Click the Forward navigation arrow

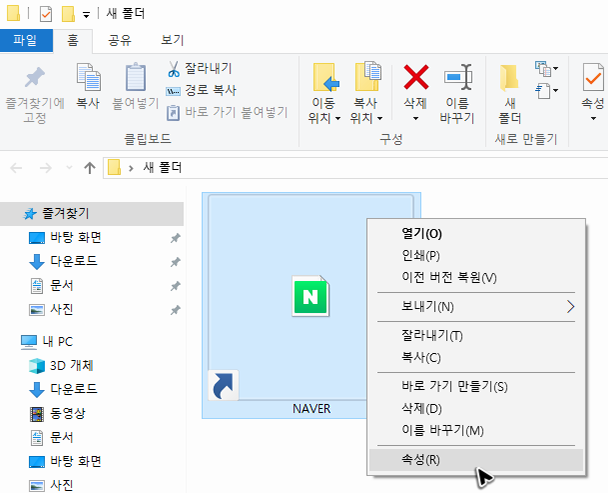(46, 168)
